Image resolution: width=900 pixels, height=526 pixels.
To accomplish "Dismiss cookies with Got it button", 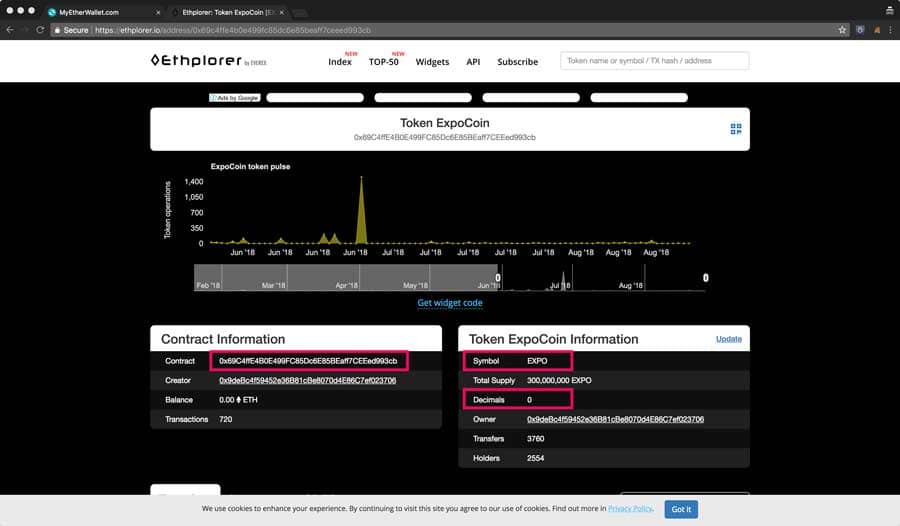I will click(x=681, y=509).
